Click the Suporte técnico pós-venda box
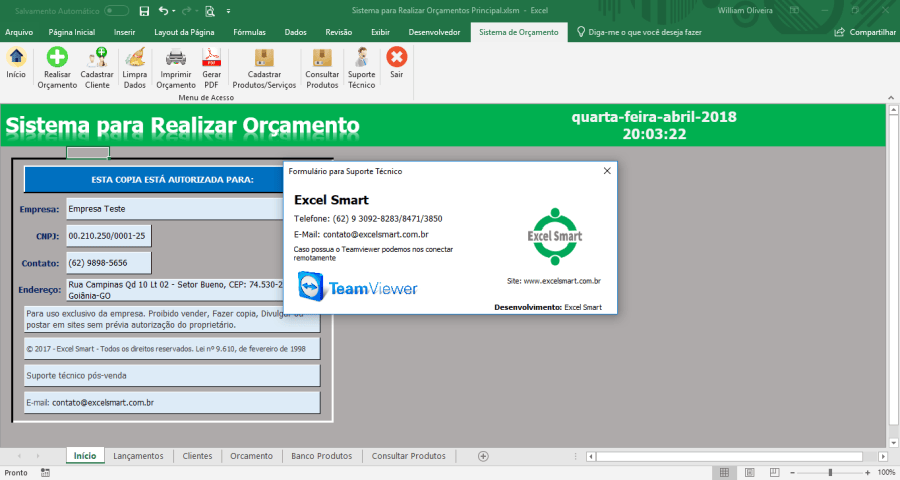 click(172, 376)
